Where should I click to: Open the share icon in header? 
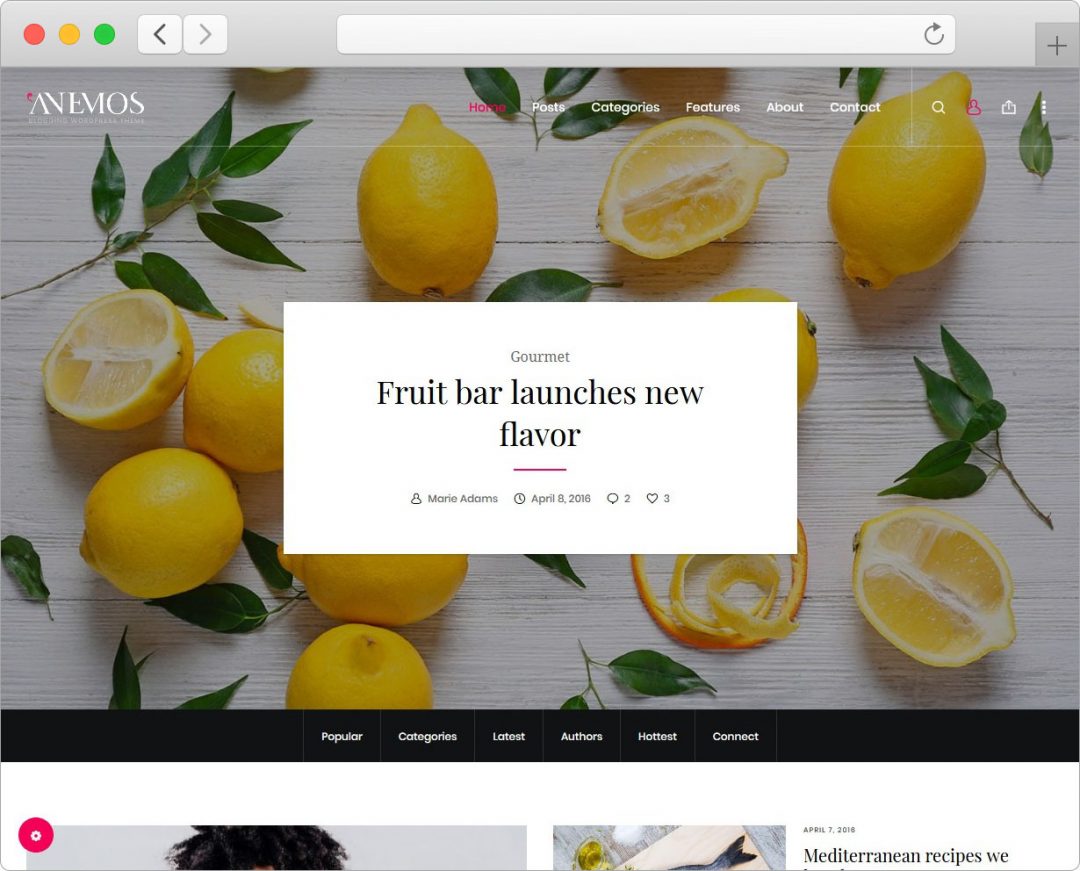[1008, 107]
